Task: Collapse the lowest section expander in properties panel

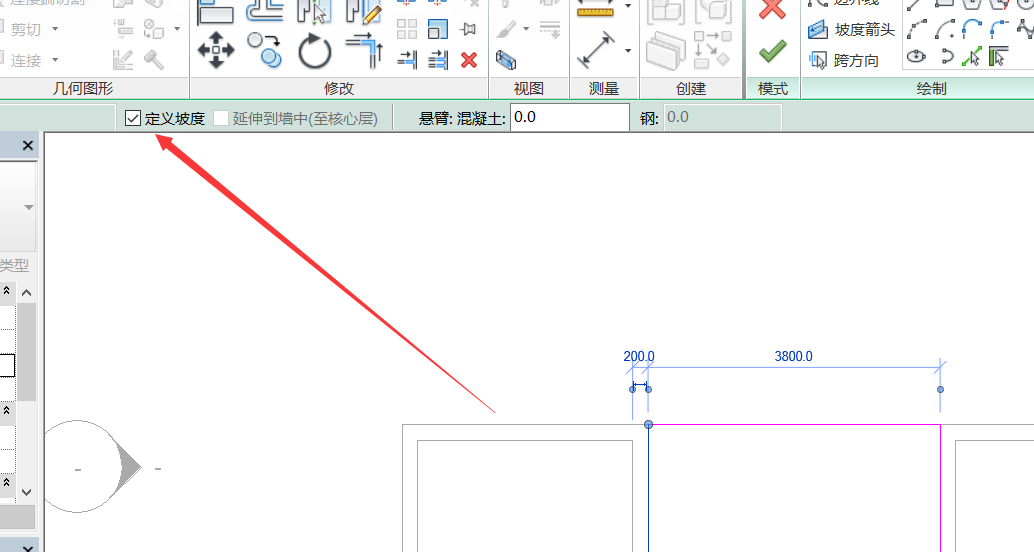Action: pyautogui.click(x=6, y=481)
